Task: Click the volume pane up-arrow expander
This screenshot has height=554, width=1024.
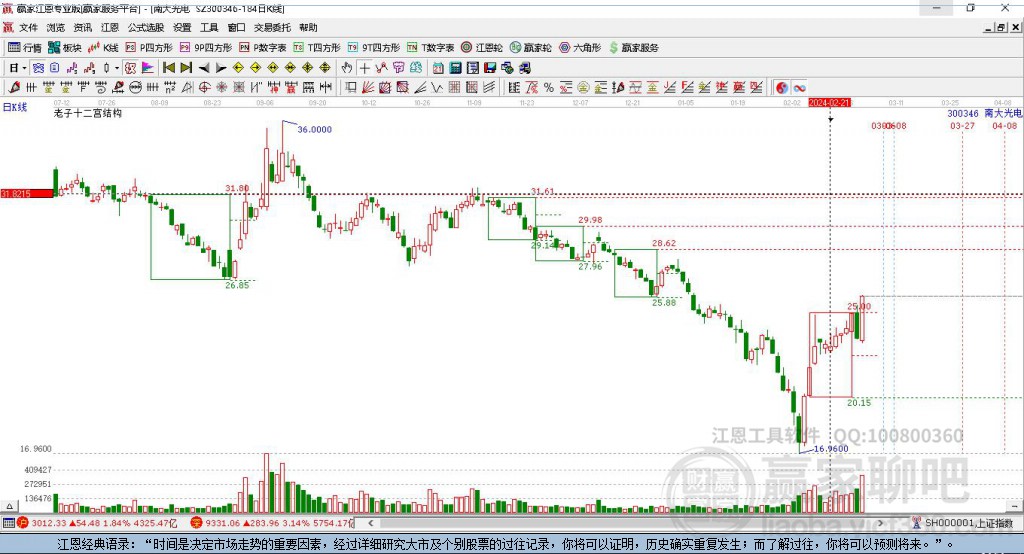Action: point(9,506)
